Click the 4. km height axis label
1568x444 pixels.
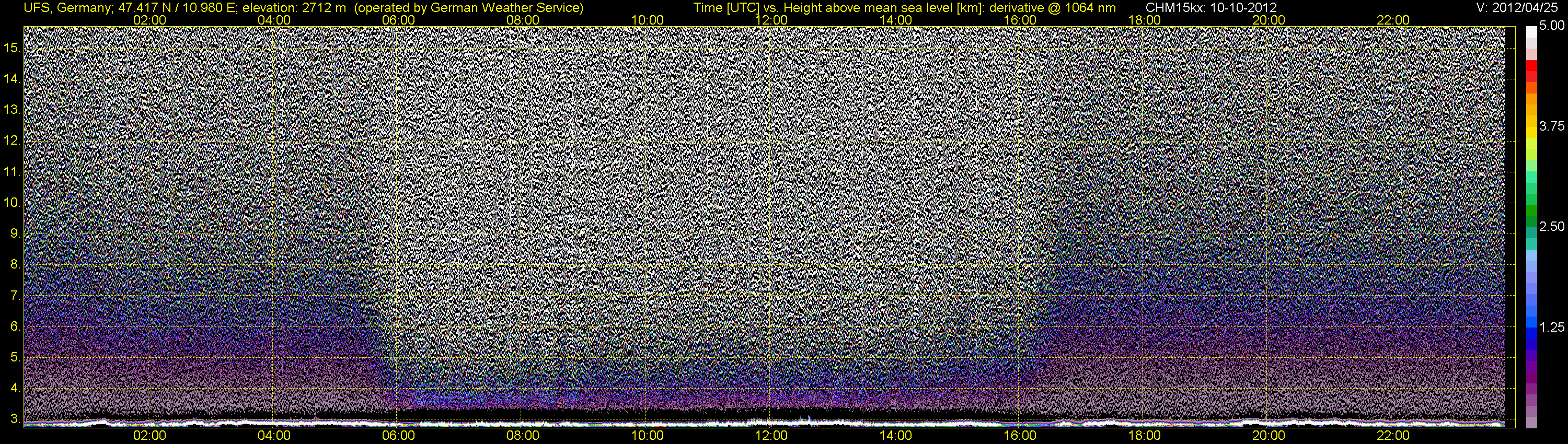coord(16,388)
